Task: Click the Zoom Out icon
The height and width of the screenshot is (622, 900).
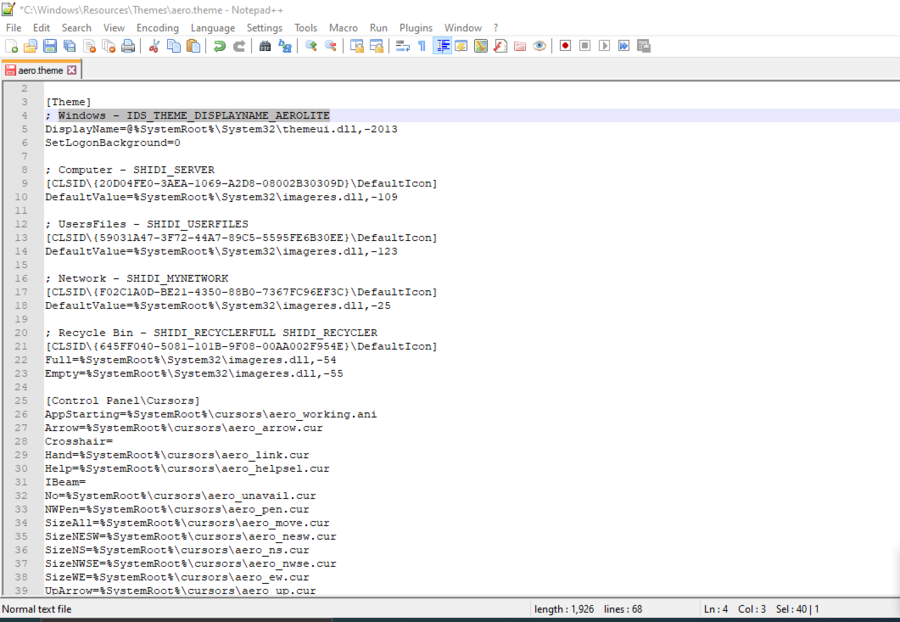Action: pos(331,46)
